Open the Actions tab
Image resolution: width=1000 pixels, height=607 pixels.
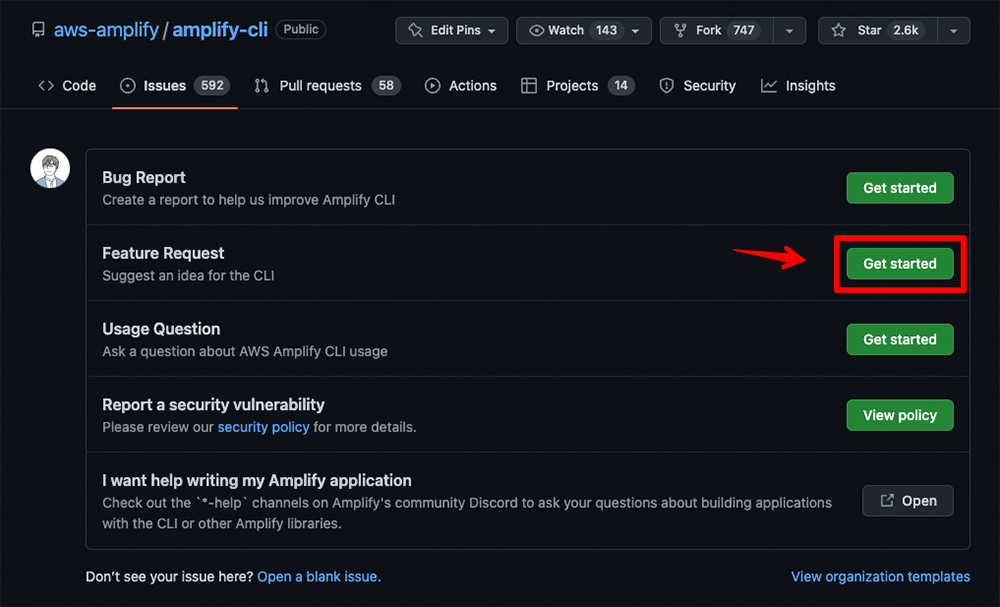point(460,85)
